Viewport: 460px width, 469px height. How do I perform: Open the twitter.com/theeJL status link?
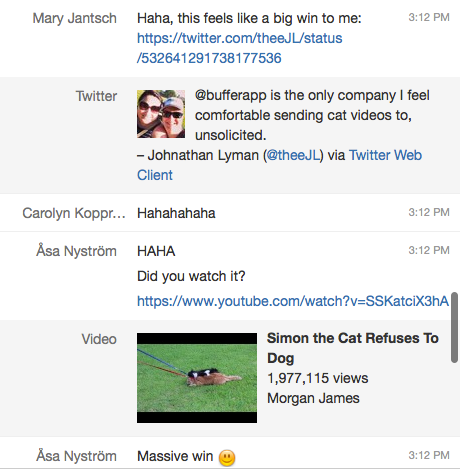240,48
